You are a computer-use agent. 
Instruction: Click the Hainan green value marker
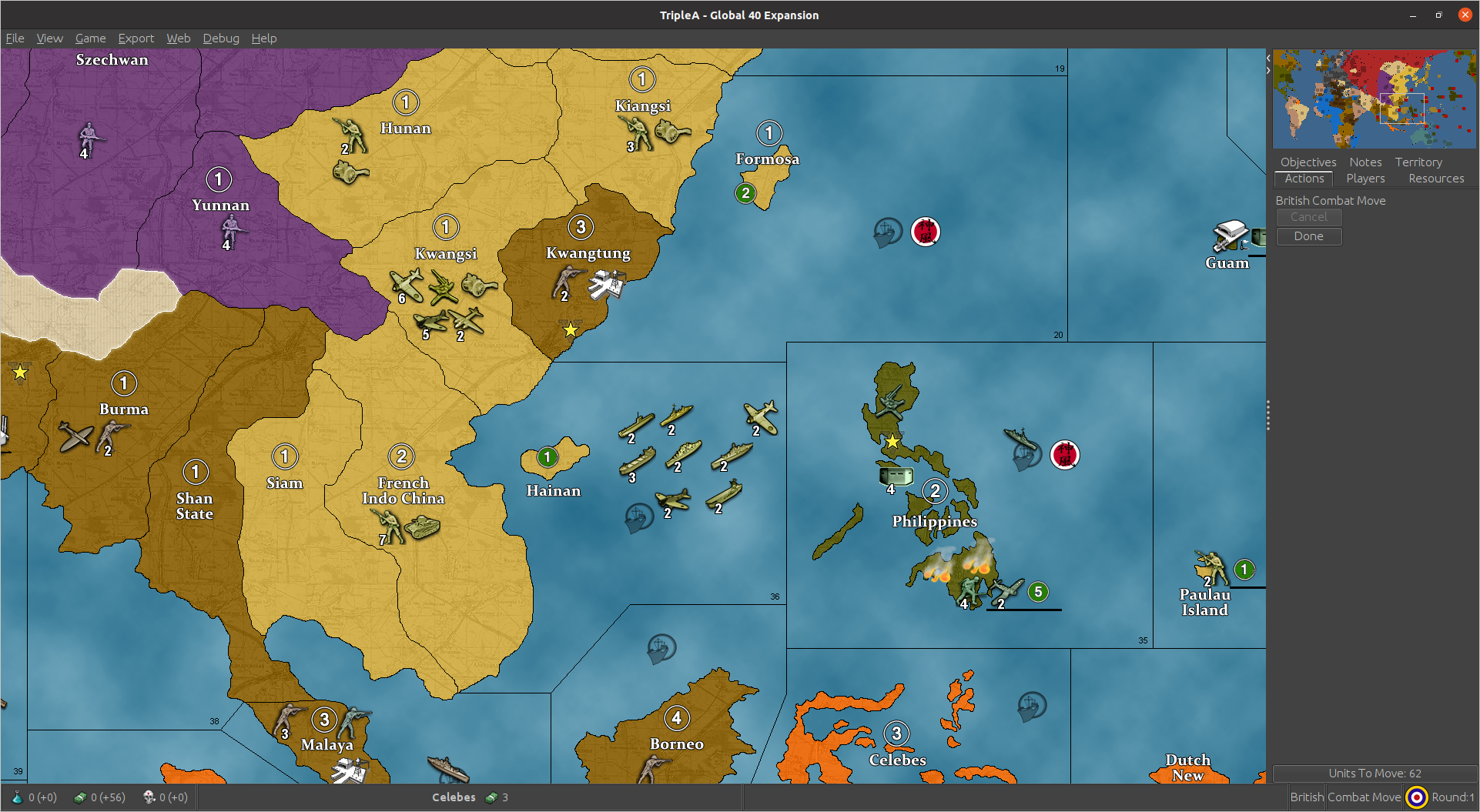pyautogui.click(x=547, y=457)
